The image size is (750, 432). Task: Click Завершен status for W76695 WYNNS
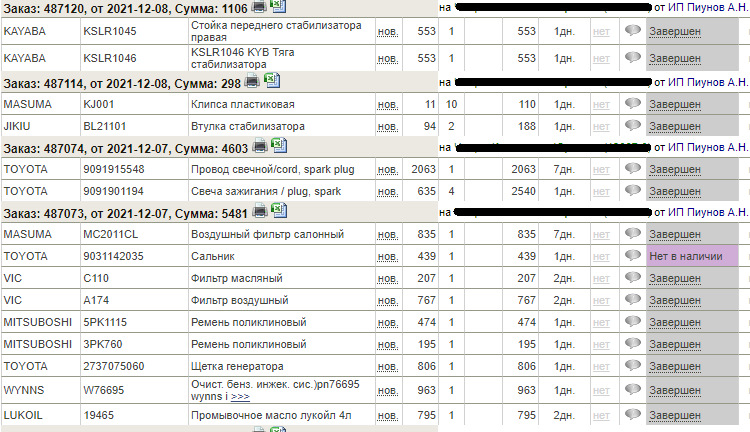click(x=674, y=390)
